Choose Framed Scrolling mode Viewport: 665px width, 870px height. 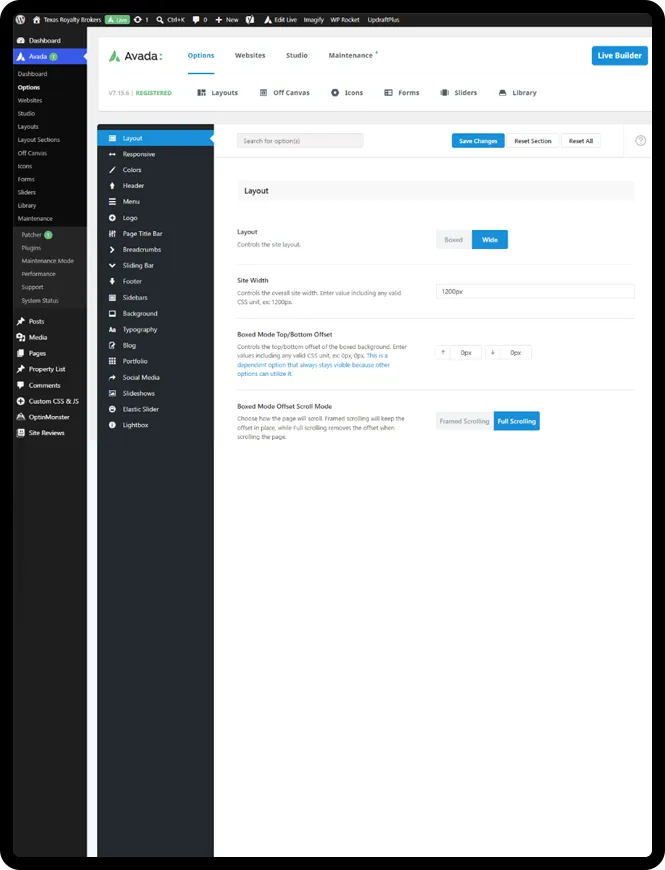465,421
